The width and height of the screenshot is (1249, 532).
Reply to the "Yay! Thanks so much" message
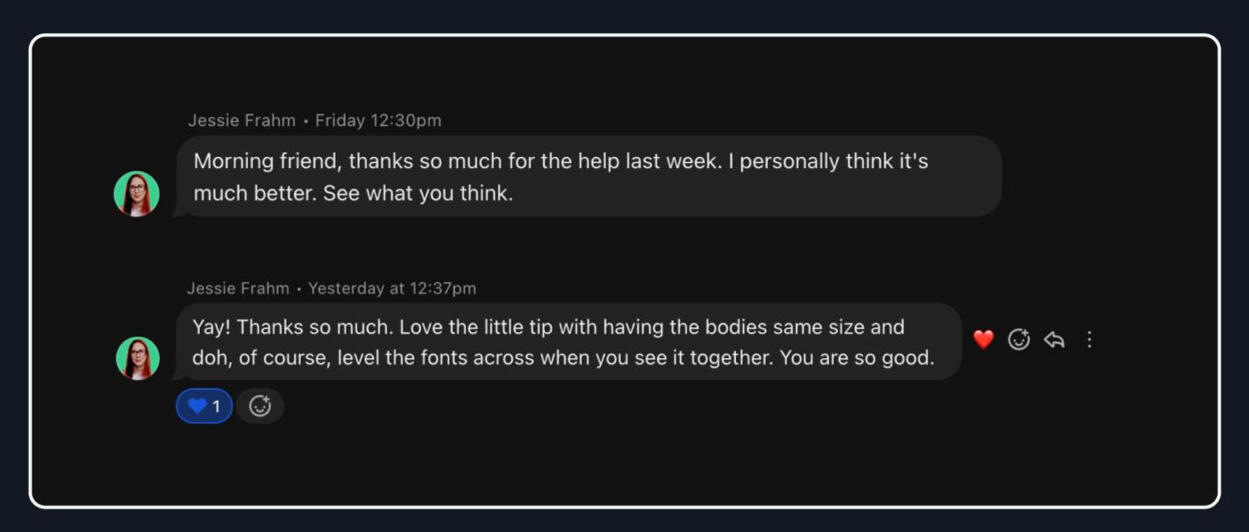tap(1054, 340)
